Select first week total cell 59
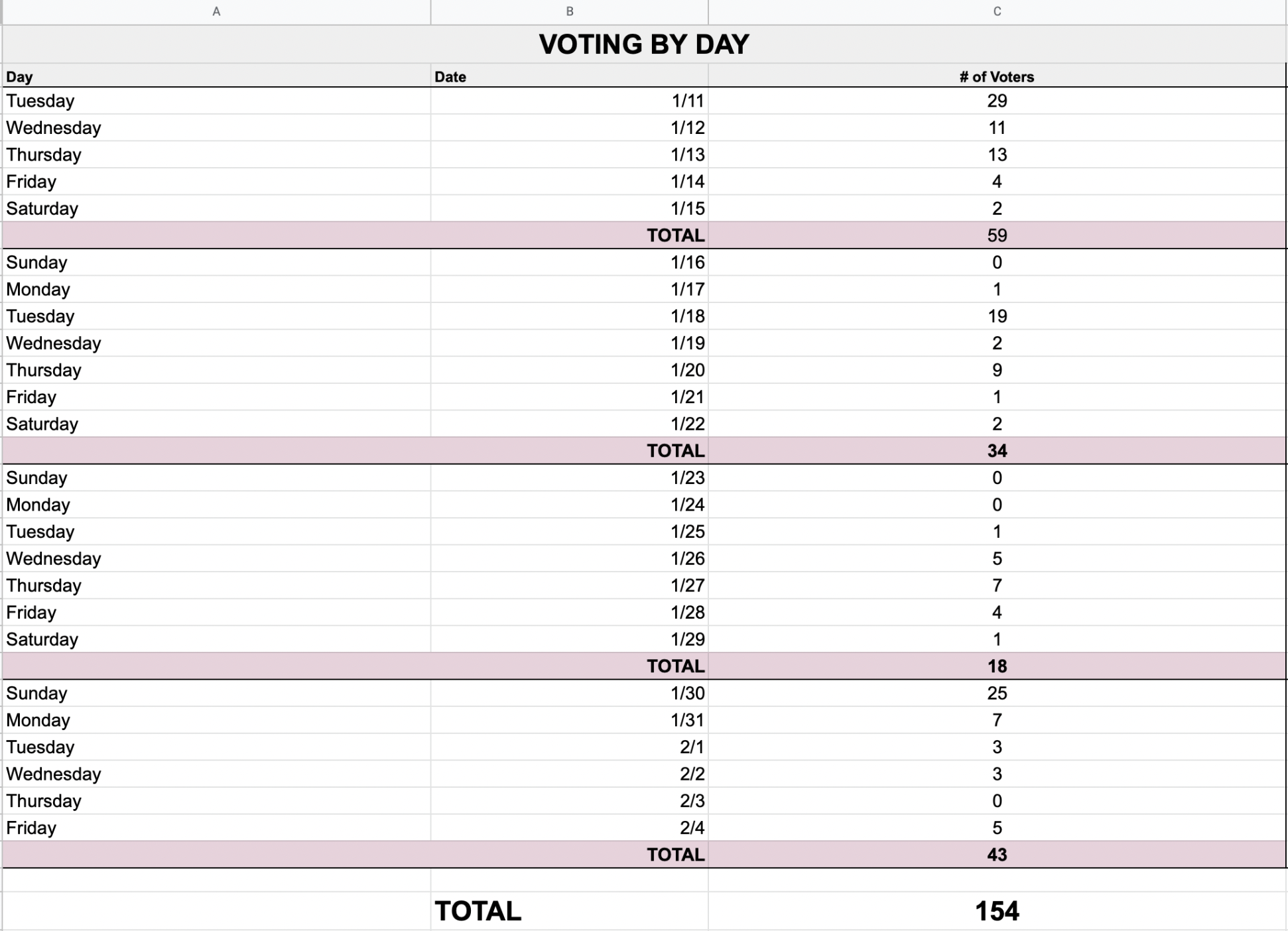The width and height of the screenshot is (1288, 931). [x=996, y=235]
